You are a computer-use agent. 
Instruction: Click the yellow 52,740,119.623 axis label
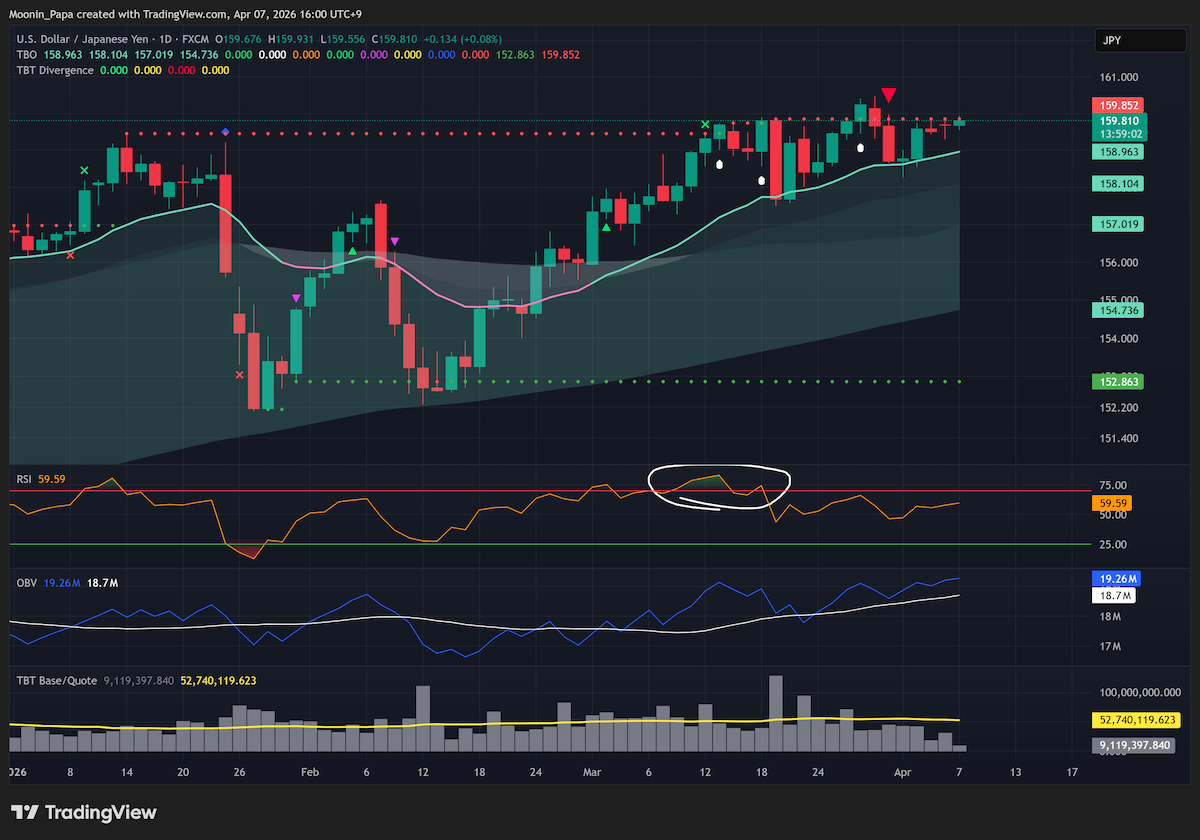(x=1138, y=720)
